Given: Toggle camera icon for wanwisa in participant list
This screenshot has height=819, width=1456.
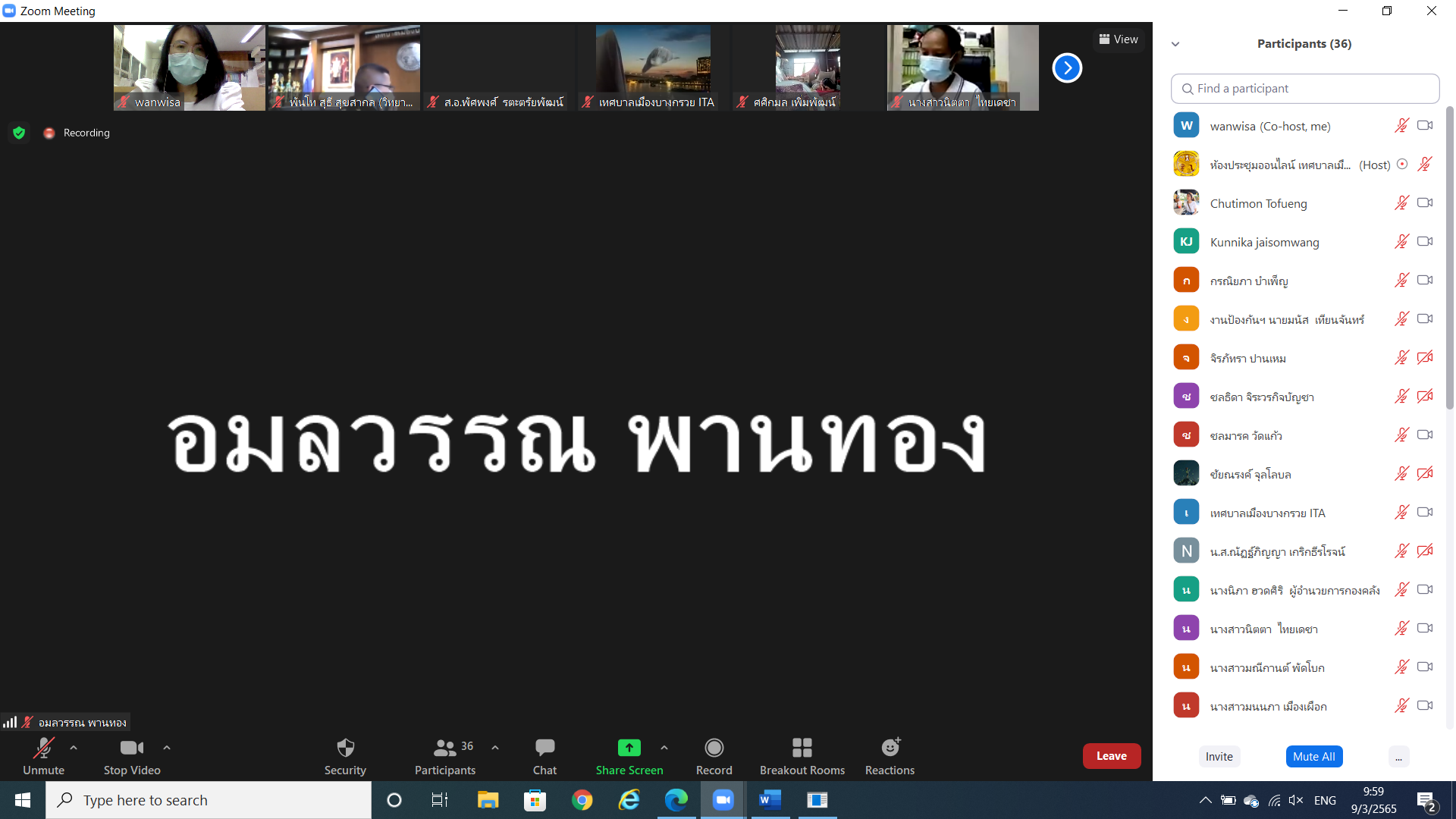Looking at the screenshot, I should [1425, 125].
